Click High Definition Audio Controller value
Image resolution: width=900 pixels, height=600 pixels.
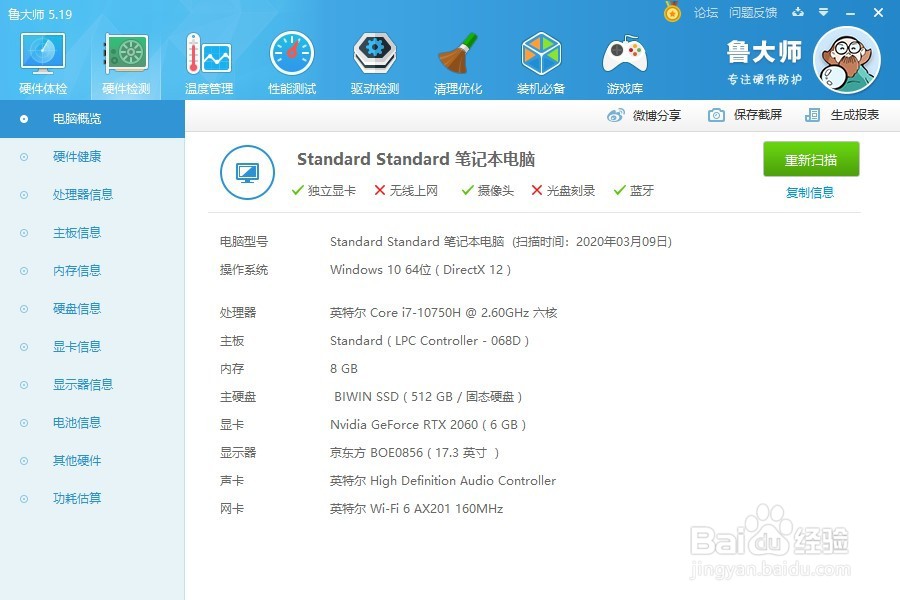443,481
